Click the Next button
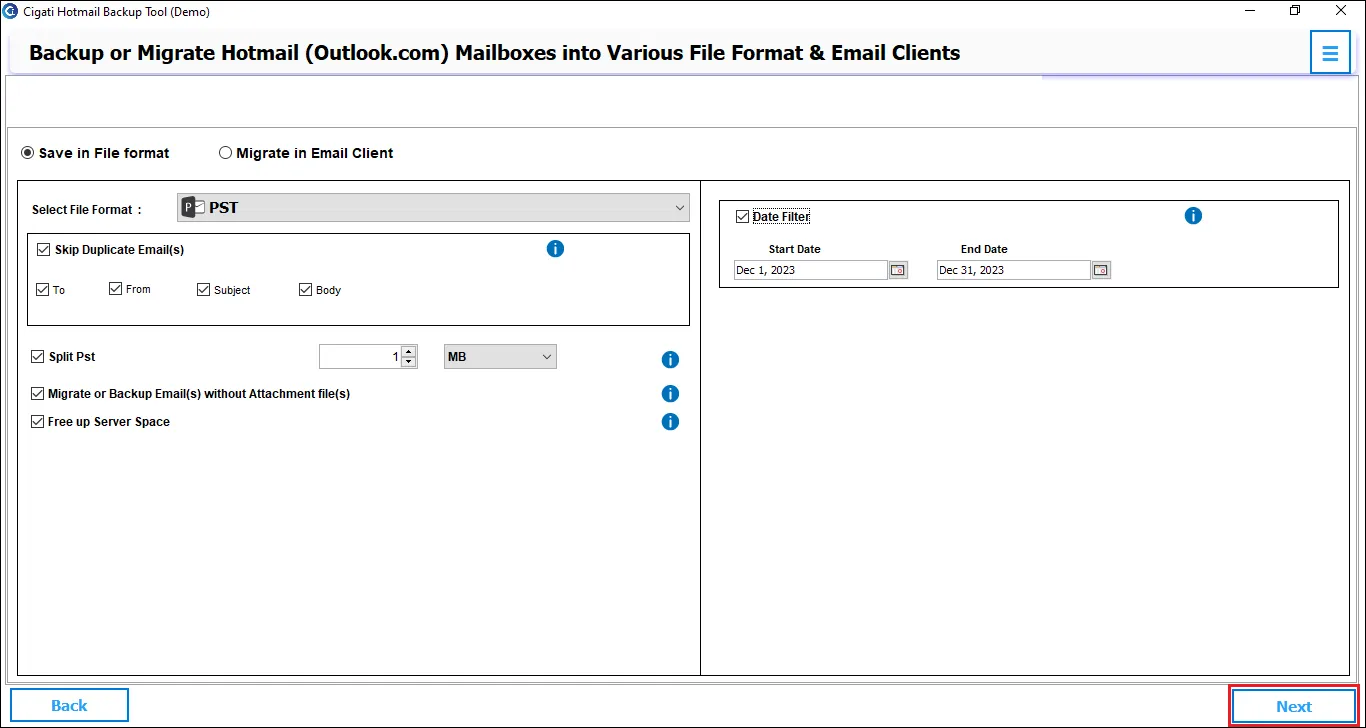The width and height of the screenshot is (1366, 728). (x=1294, y=706)
